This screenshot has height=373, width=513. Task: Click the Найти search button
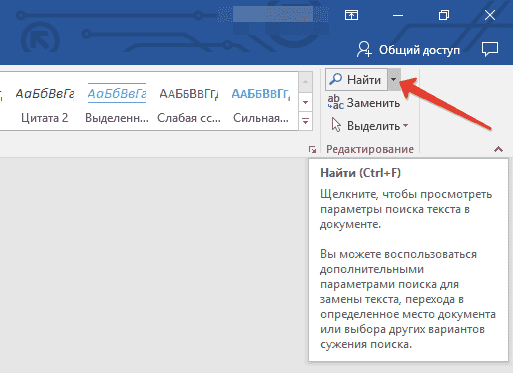[356, 80]
